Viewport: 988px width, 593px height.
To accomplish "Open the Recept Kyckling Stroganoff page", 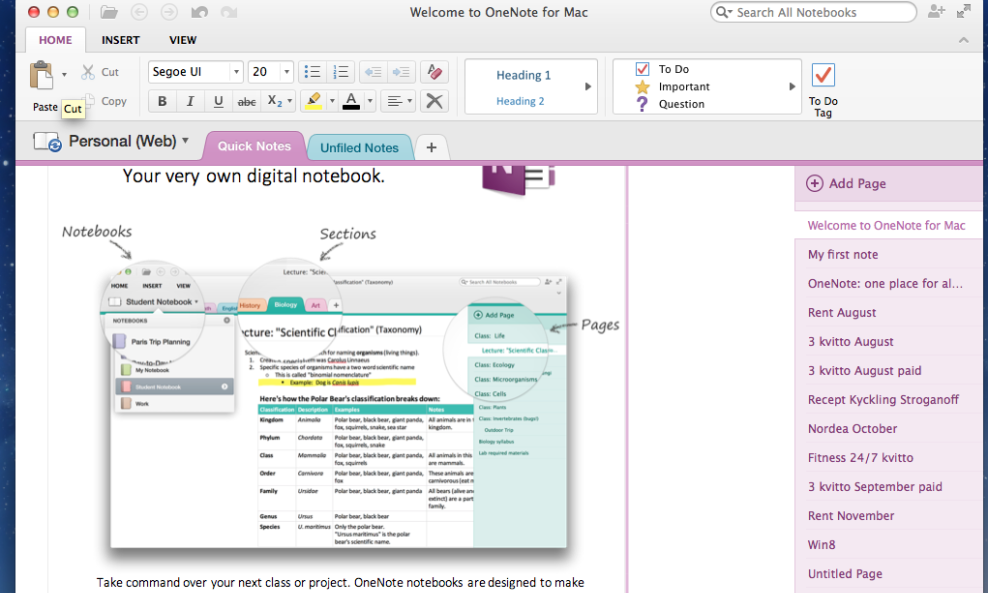I will pyautogui.click(x=888, y=400).
